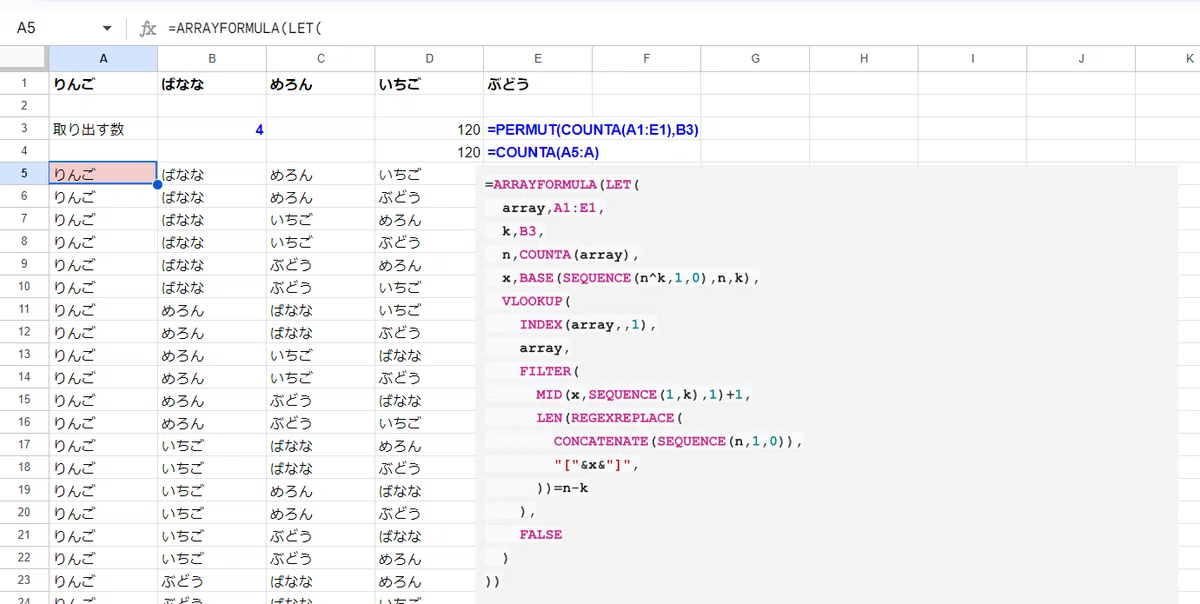Select column A header
This screenshot has height=604, width=1200.
click(x=103, y=59)
